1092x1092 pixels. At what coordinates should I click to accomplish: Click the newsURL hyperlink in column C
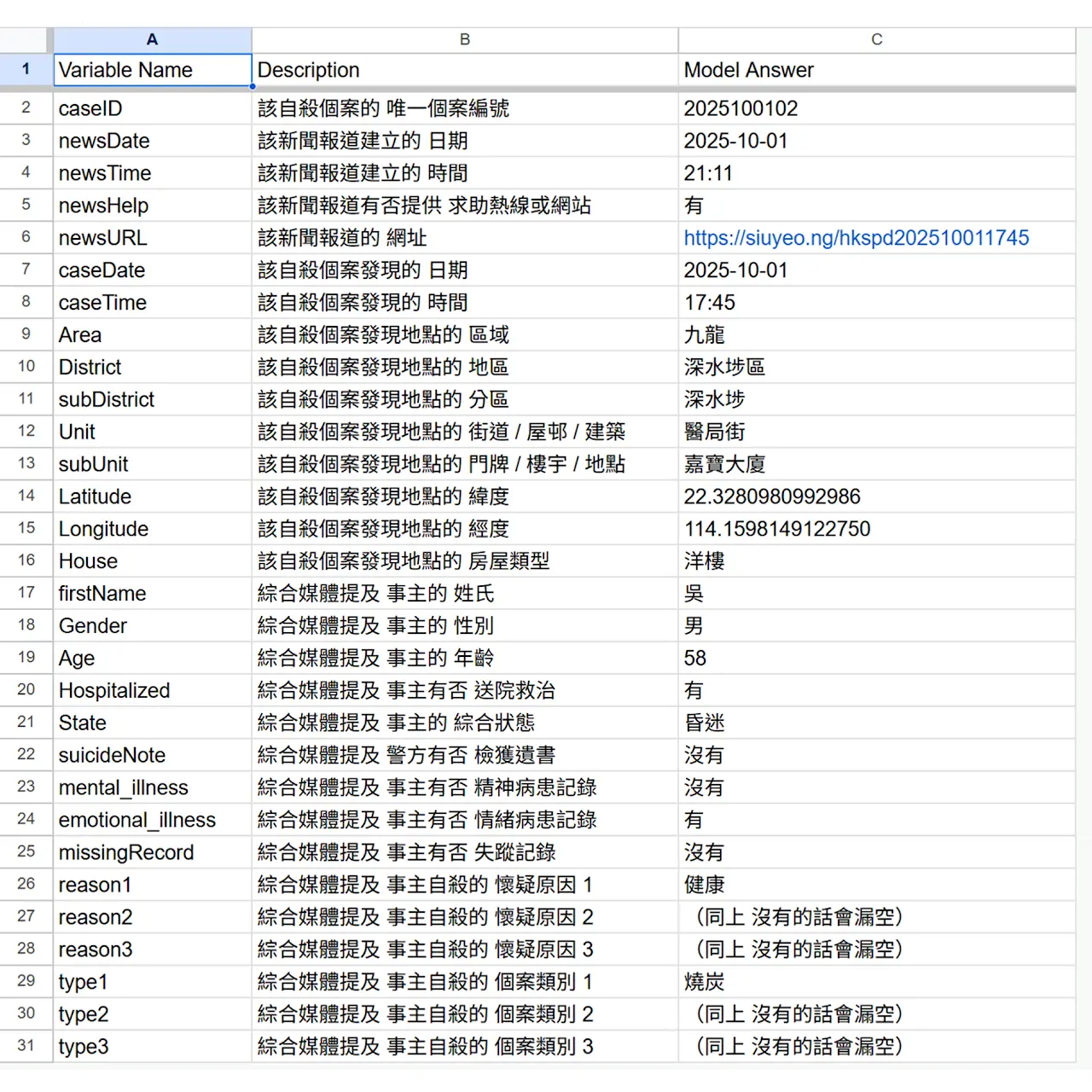pyautogui.click(x=856, y=238)
